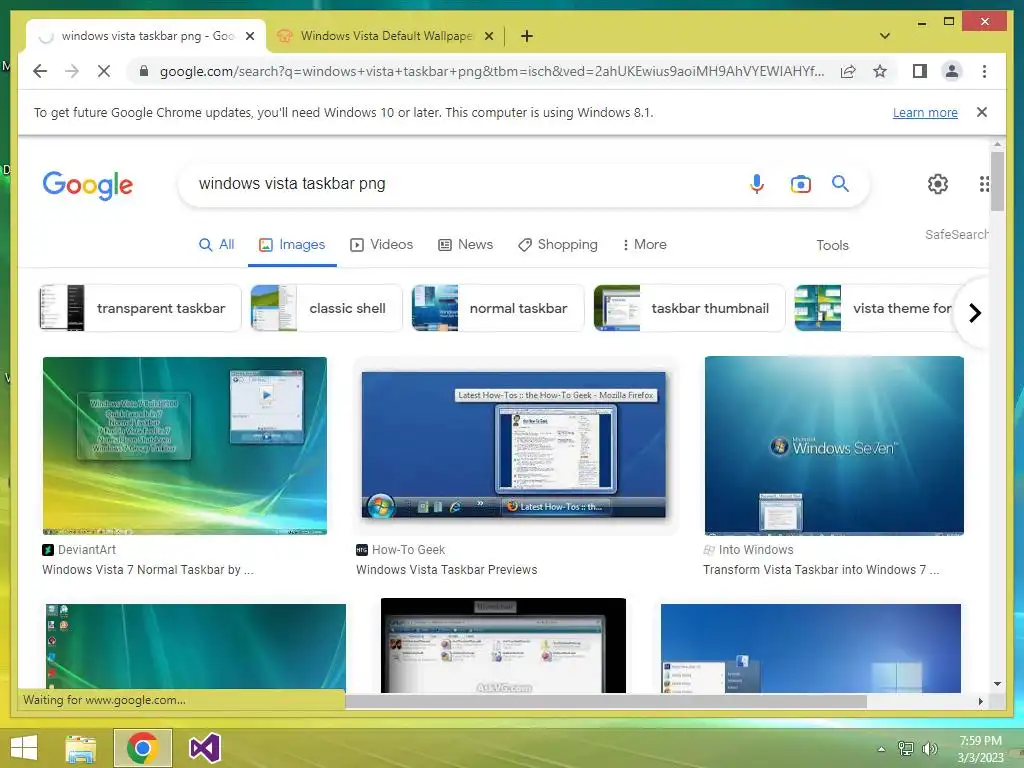
Task: Select the Images tab
Action: coord(292,245)
